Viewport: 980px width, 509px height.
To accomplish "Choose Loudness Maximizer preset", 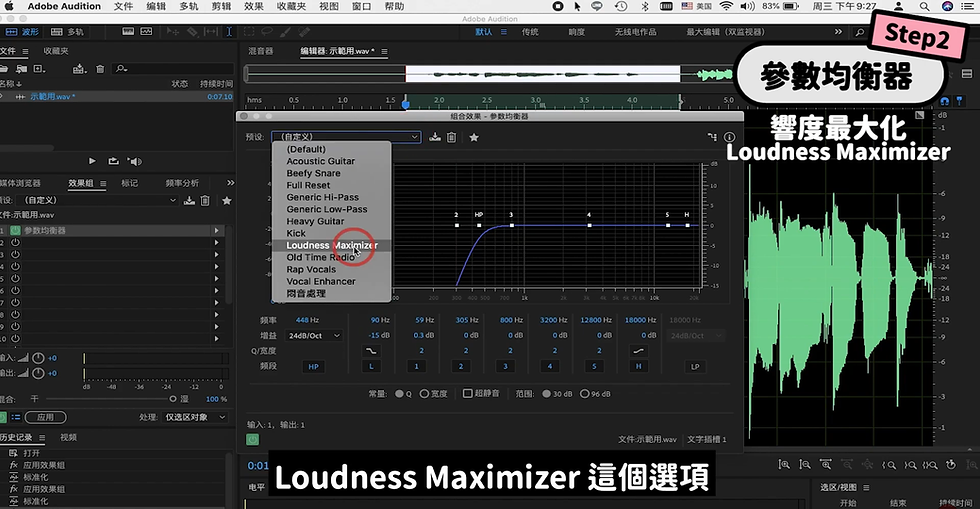I will click(332, 245).
